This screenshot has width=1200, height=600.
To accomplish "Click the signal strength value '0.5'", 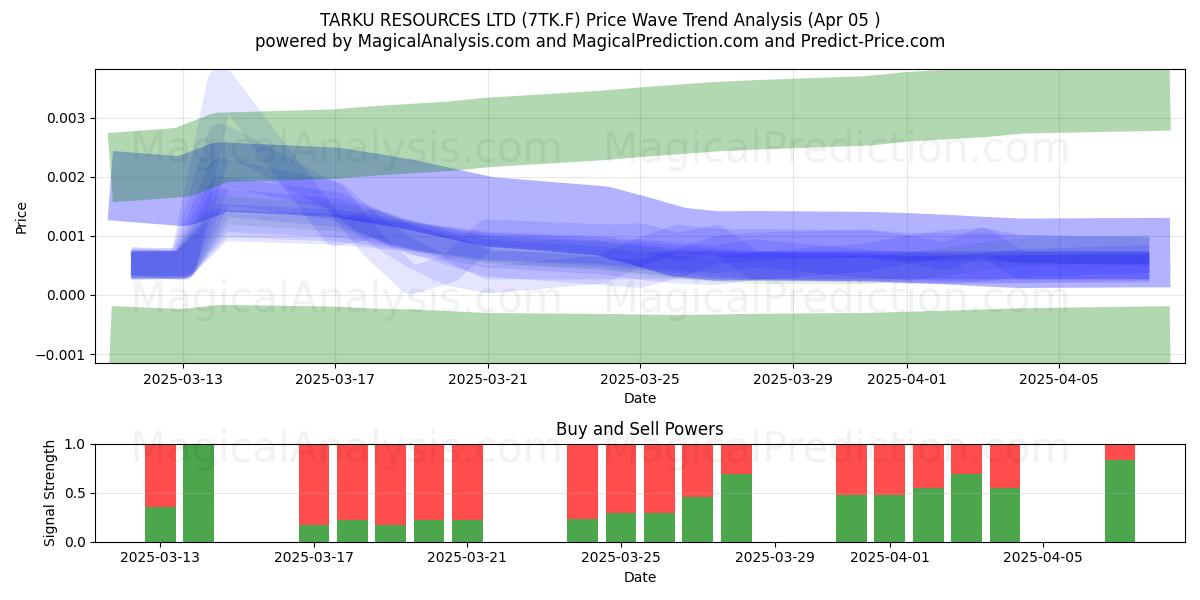I will click(x=77, y=493).
